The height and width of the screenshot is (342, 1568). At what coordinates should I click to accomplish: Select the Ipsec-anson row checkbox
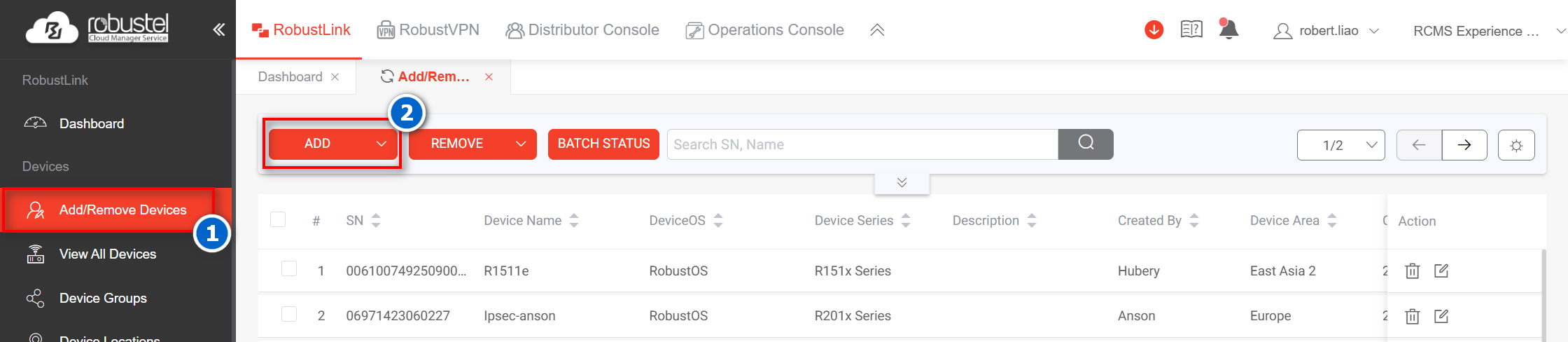[289, 314]
